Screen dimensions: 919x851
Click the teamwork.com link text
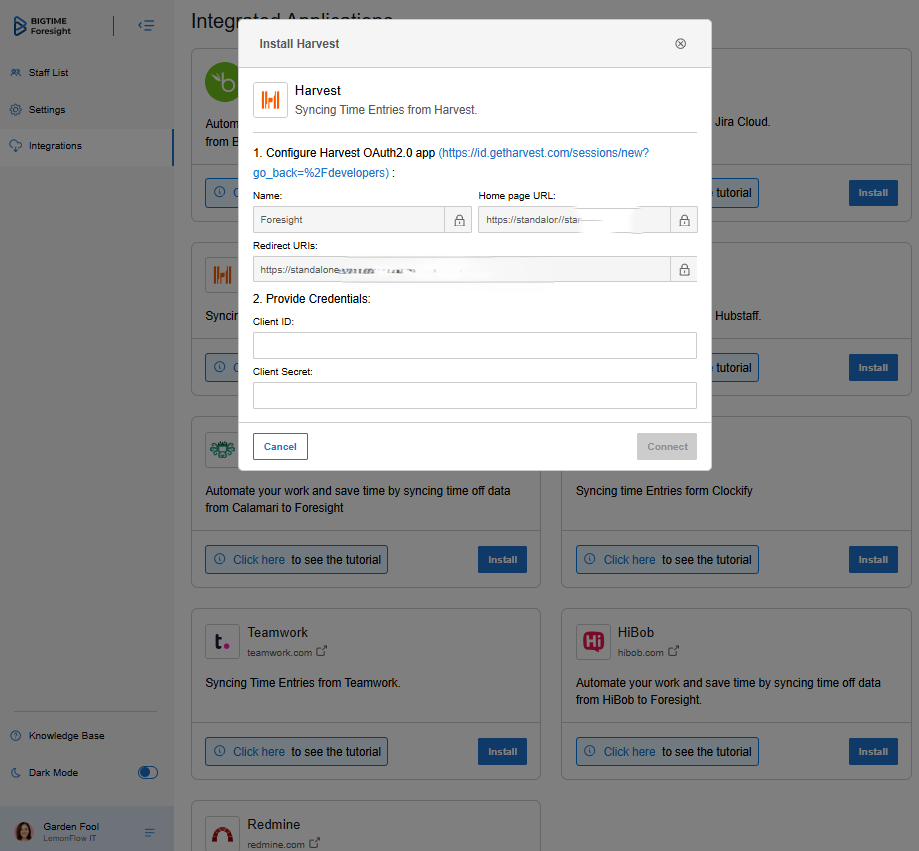[280, 652]
